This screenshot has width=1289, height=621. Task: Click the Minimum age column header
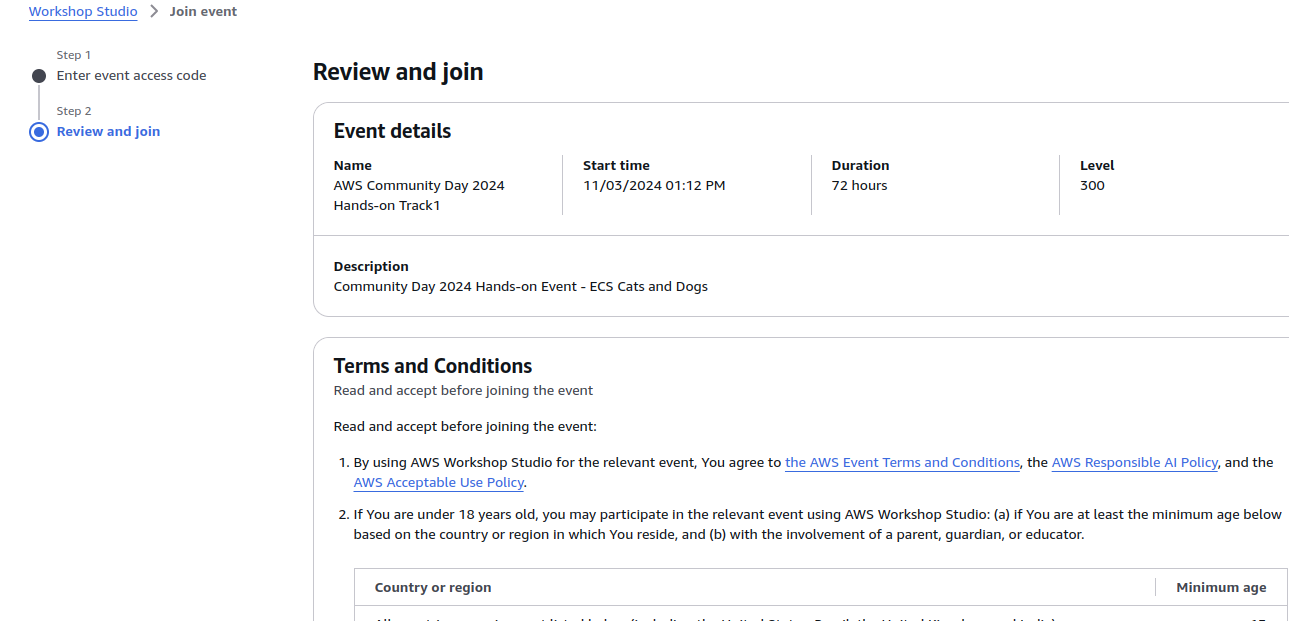(1221, 587)
